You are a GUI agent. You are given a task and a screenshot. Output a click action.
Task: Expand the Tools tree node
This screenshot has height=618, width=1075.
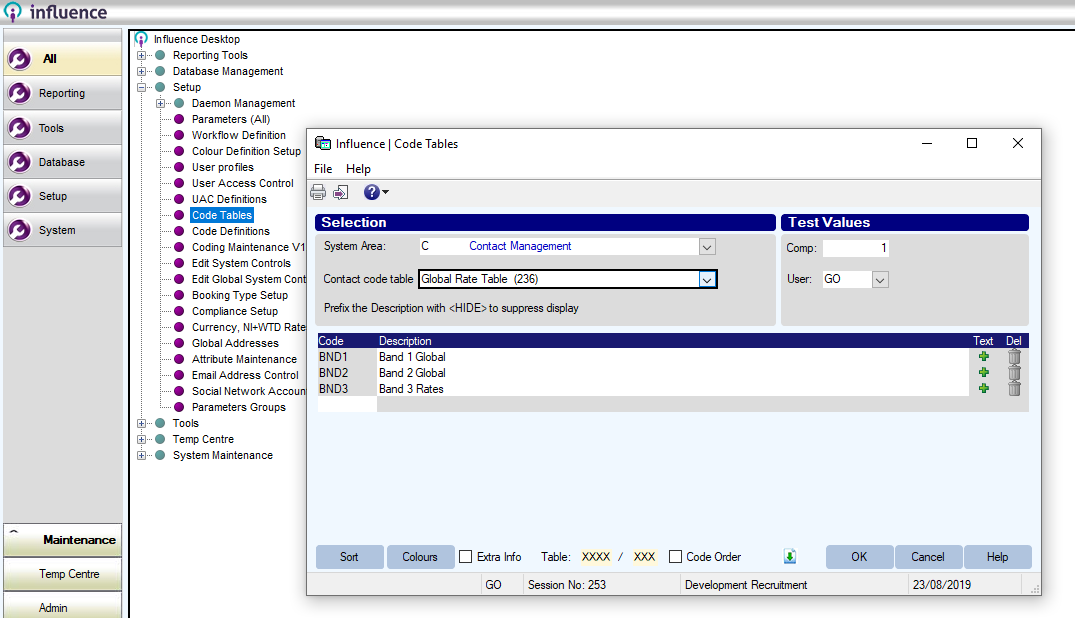pyautogui.click(x=141, y=423)
